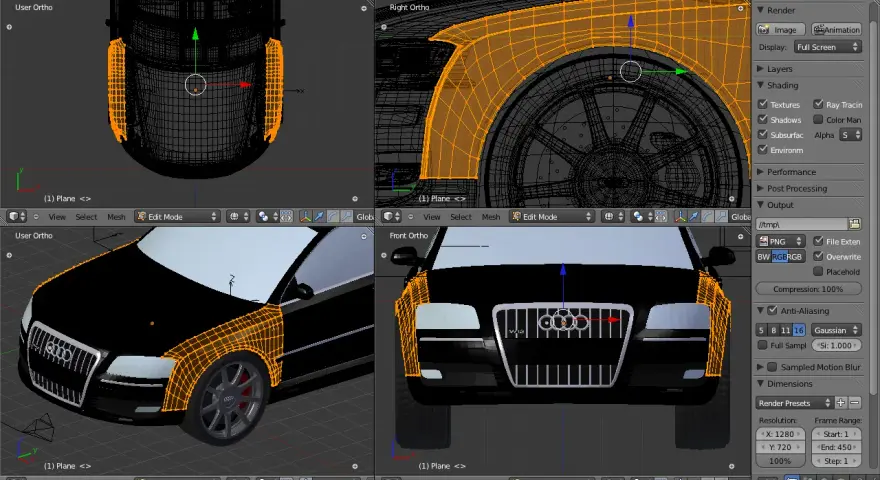Enable Sampled Motion Blur checkbox
This screenshot has height=480, width=880.
click(772, 367)
